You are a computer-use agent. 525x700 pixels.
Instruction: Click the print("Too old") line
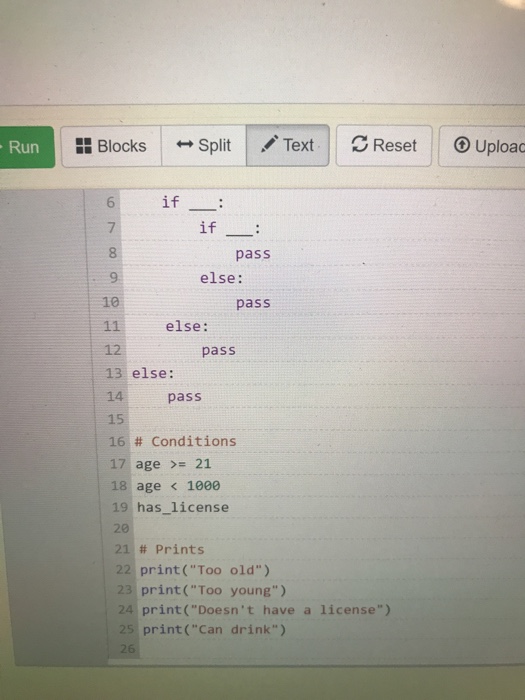pos(205,570)
